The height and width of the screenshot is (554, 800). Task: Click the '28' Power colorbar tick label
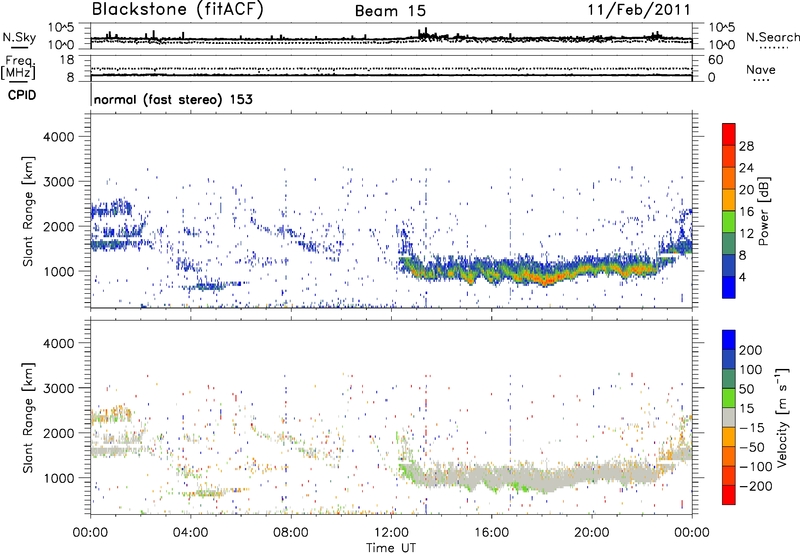coord(746,146)
